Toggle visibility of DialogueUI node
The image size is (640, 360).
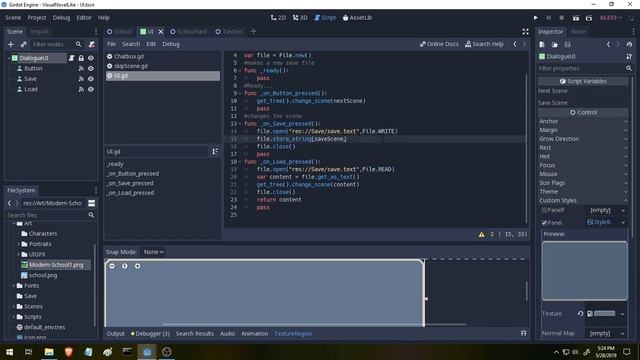[x=91, y=58]
